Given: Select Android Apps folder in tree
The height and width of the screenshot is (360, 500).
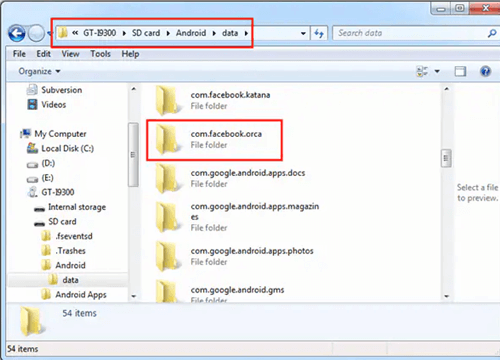Looking at the screenshot, I should point(81,295).
